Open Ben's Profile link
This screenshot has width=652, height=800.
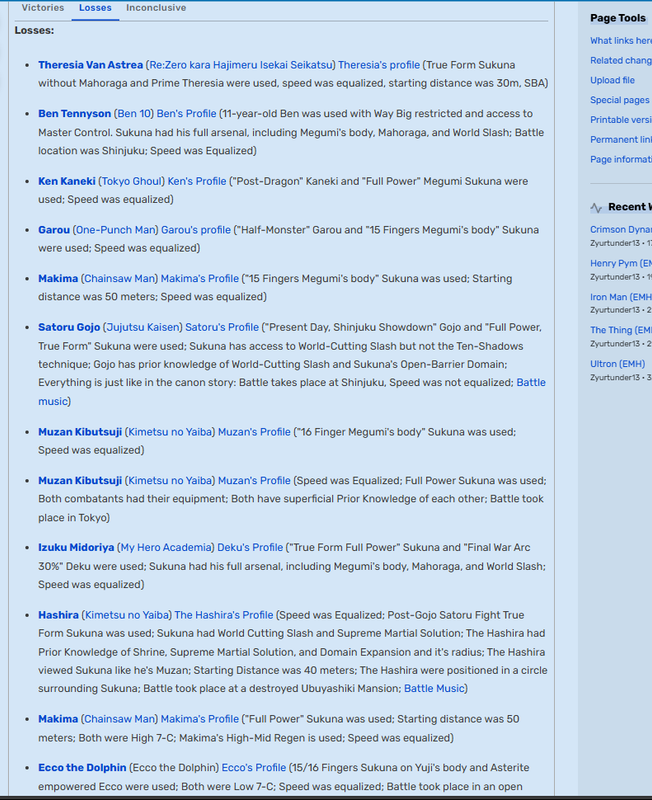click(186, 114)
